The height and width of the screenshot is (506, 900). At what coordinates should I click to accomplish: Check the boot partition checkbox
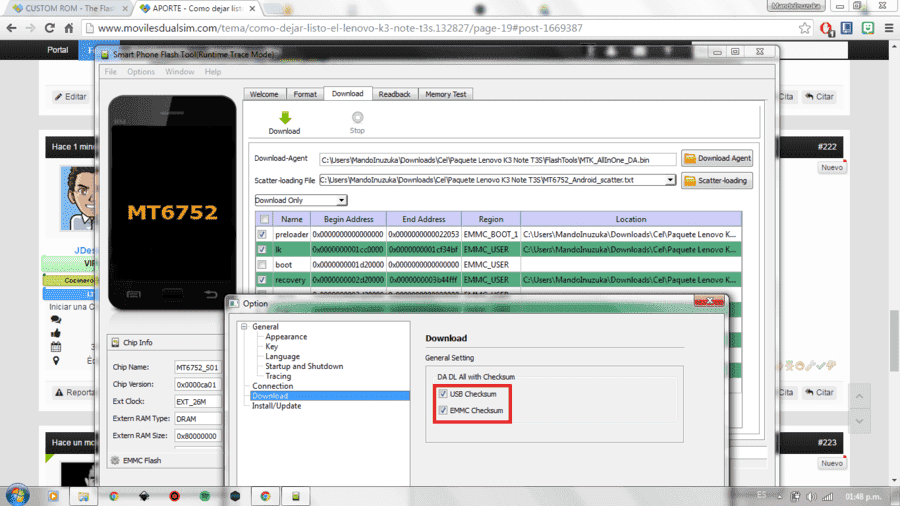pos(262,264)
